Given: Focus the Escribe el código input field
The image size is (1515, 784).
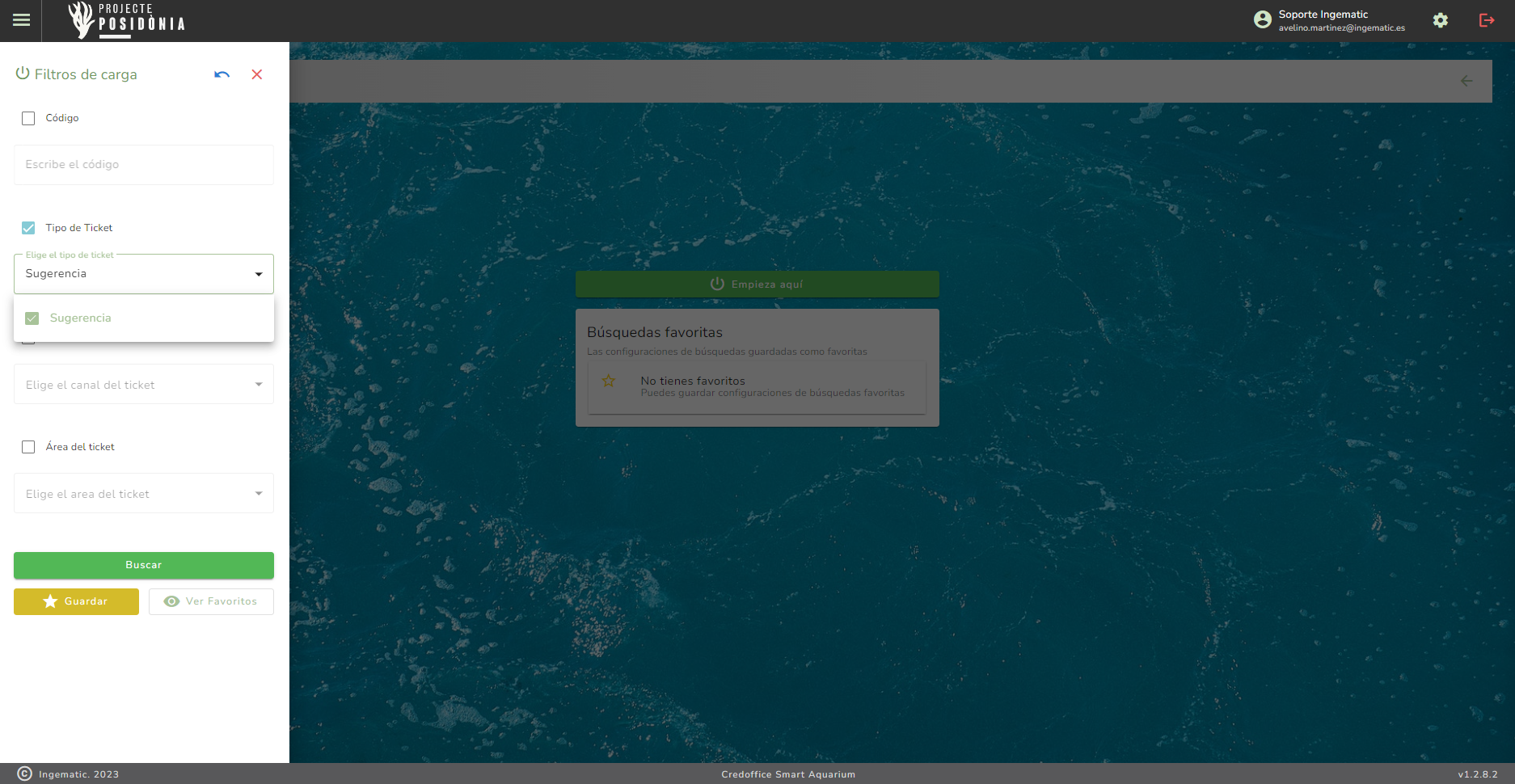Looking at the screenshot, I should [x=144, y=165].
